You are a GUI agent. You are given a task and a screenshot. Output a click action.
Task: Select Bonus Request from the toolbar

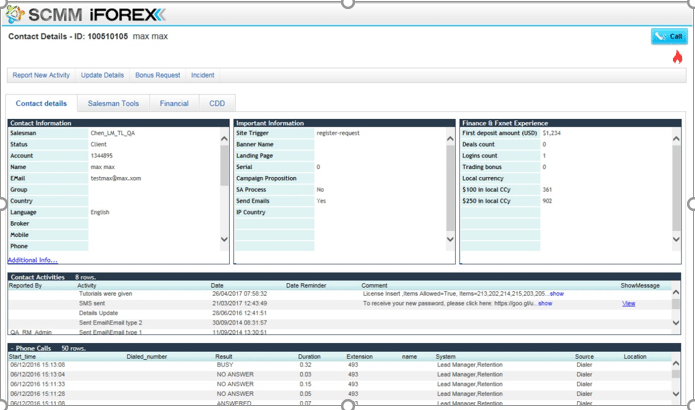(x=157, y=75)
